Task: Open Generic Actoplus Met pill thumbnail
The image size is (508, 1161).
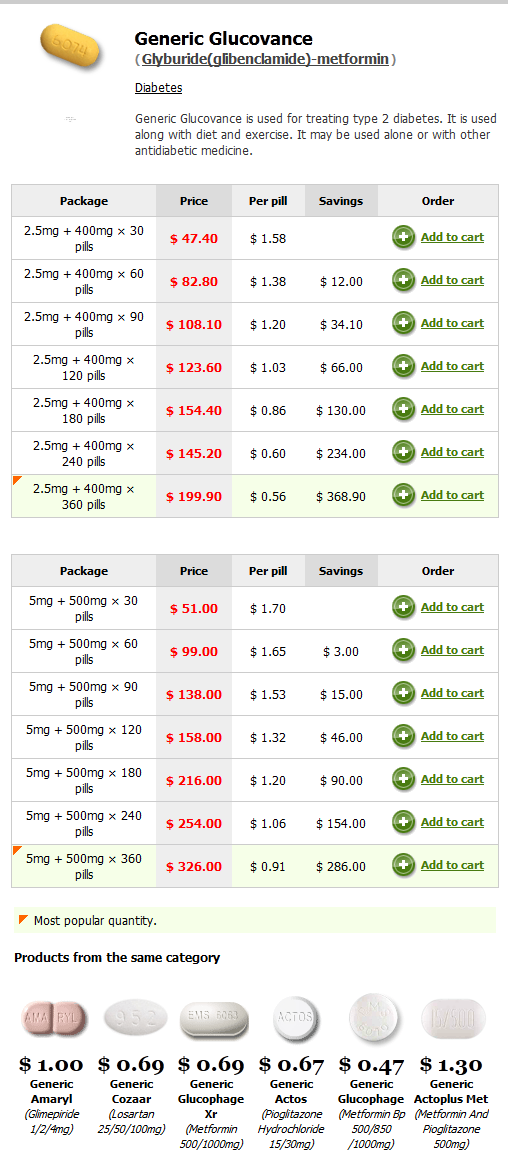Action: (x=453, y=1019)
